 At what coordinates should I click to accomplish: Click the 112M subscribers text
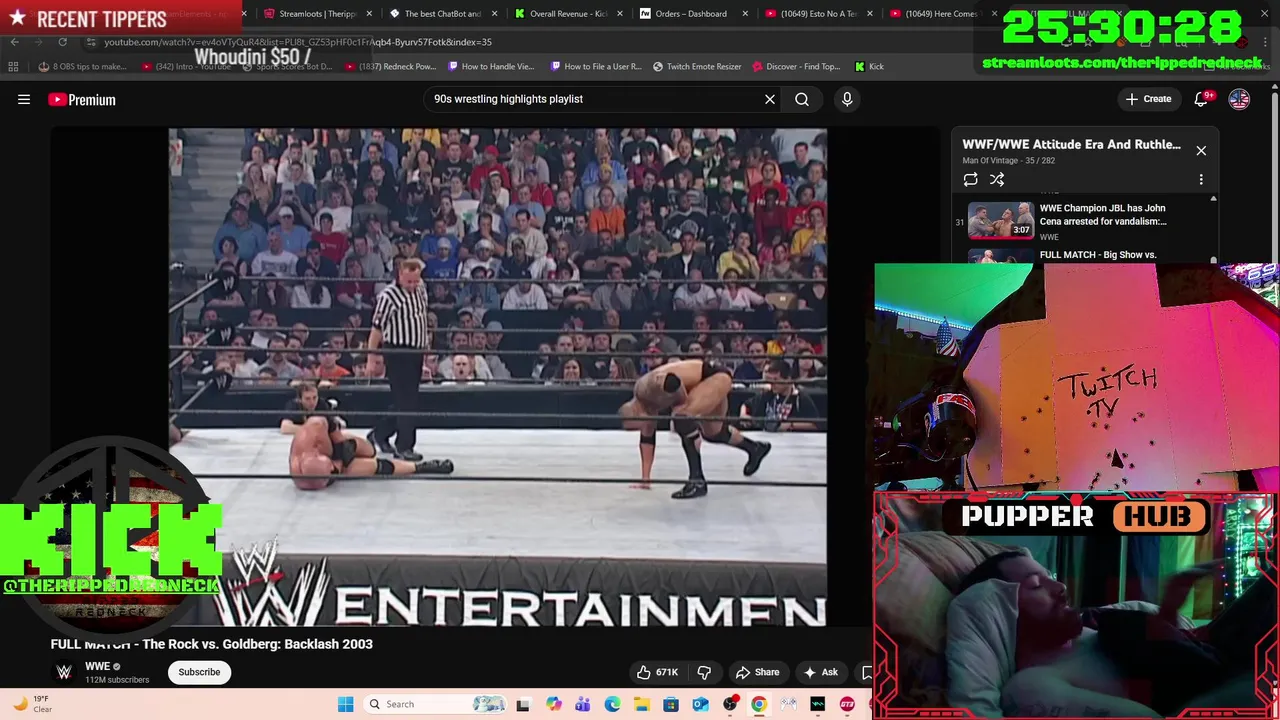pyautogui.click(x=117, y=680)
